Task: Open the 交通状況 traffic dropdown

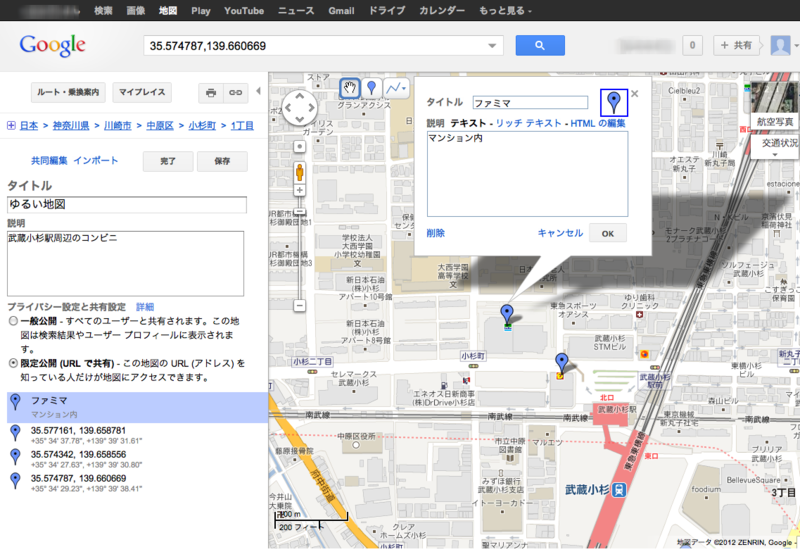Action: (775, 147)
